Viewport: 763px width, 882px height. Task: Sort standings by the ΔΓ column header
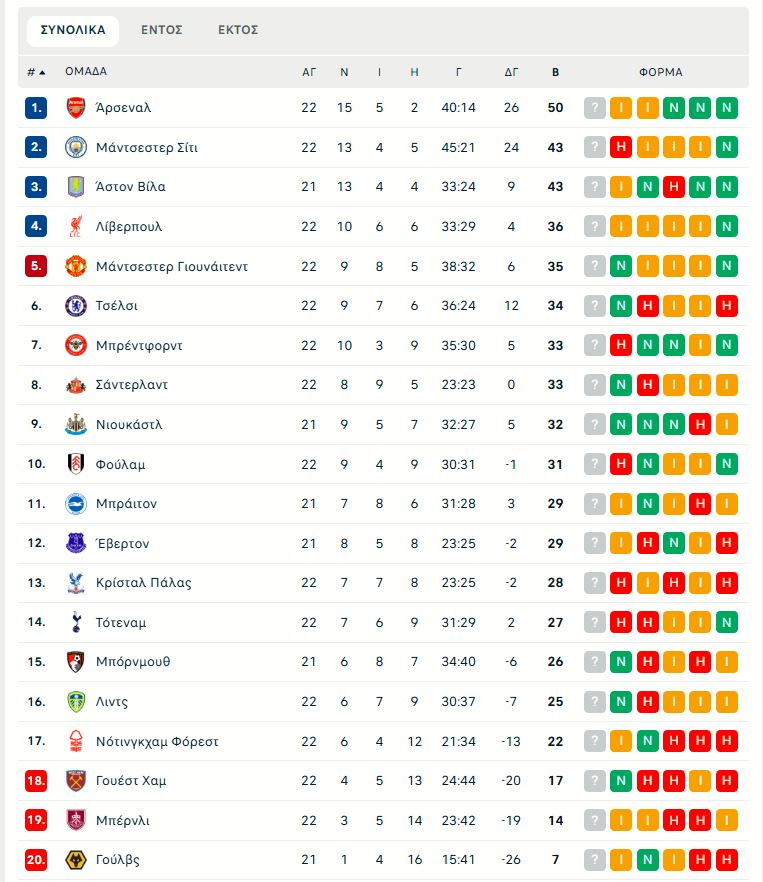coord(511,72)
